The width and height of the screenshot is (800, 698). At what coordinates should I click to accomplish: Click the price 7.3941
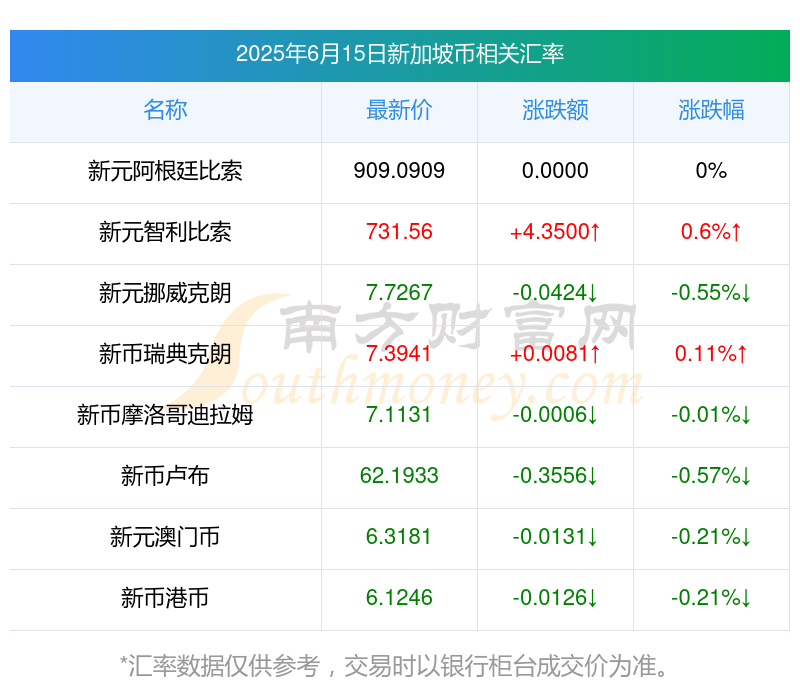399,354
